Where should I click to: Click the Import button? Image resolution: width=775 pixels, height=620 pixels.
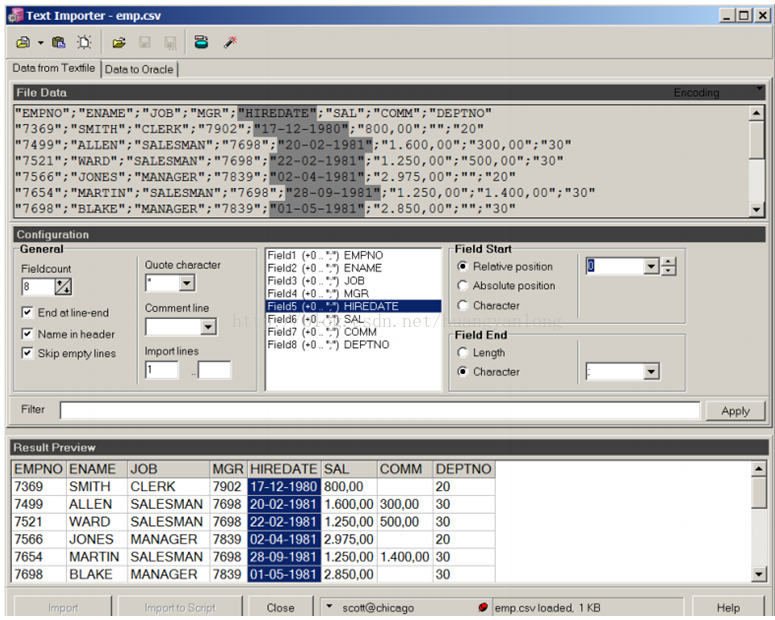[63, 608]
